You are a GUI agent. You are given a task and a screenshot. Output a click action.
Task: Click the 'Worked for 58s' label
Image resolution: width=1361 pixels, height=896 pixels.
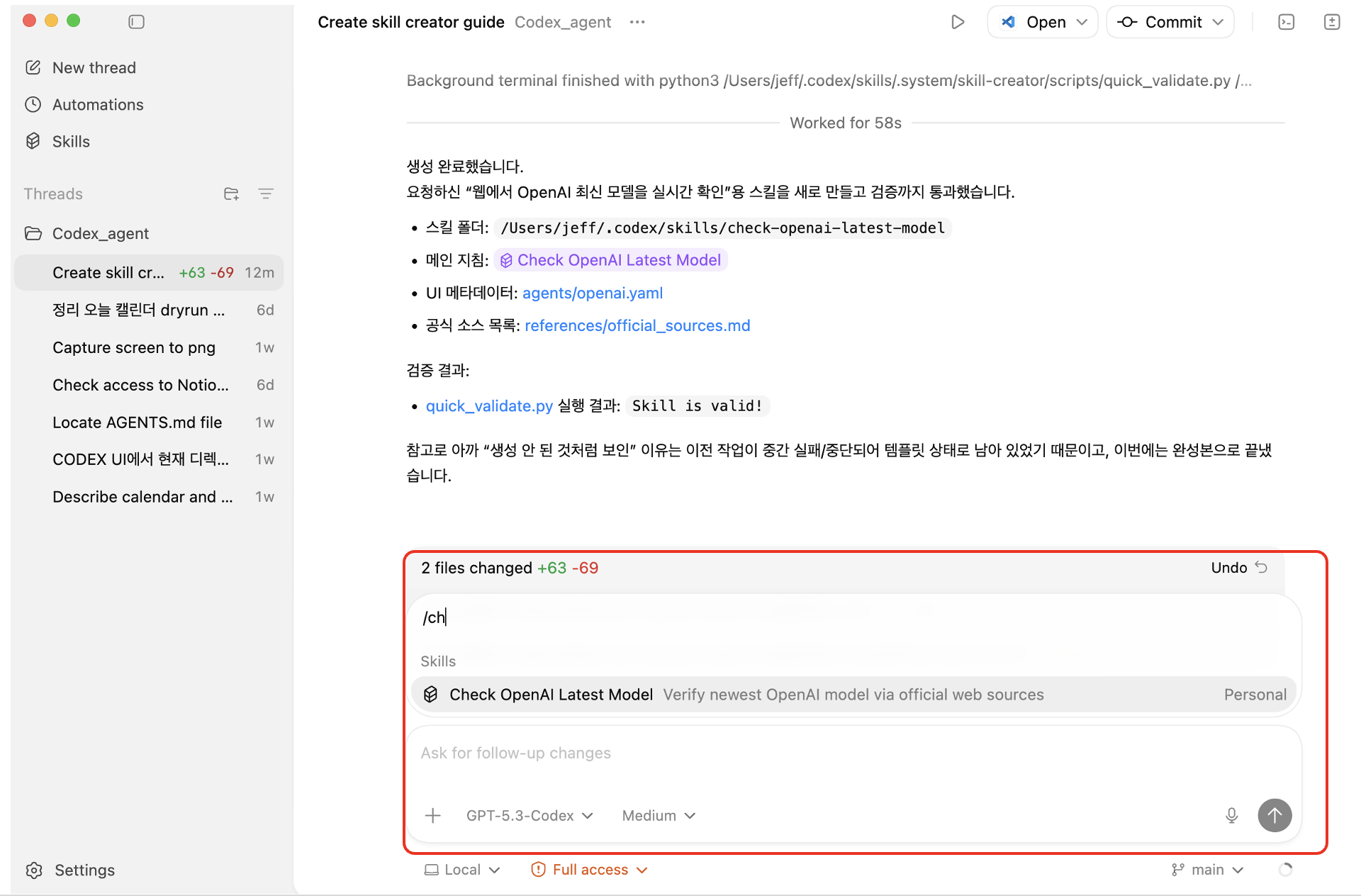tap(846, 123)
